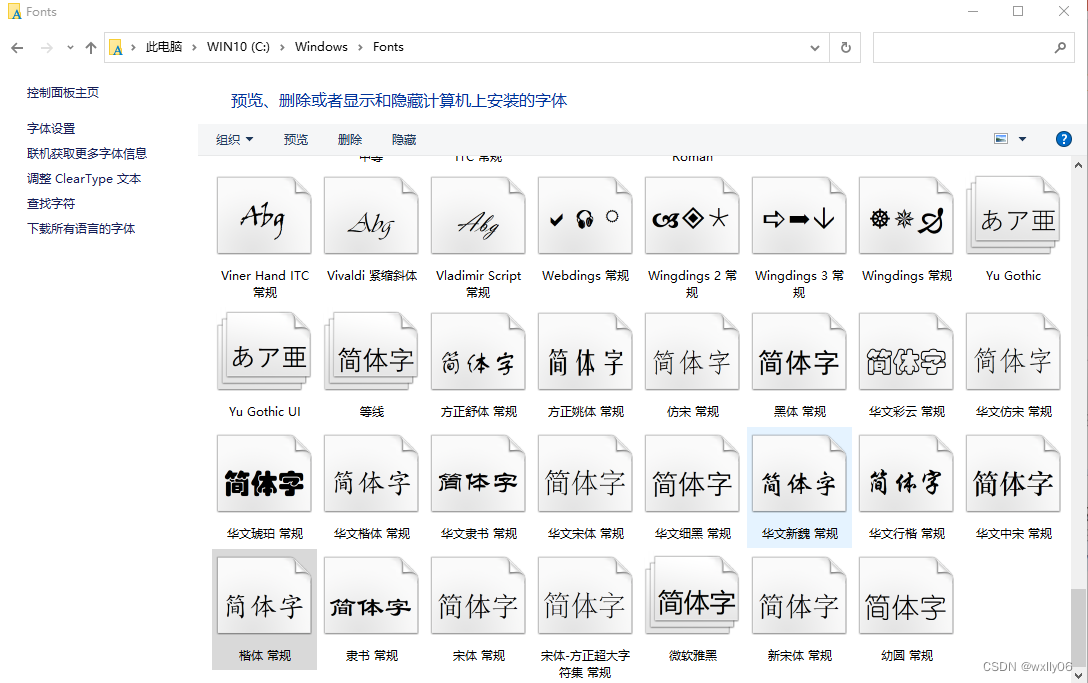Select the Yu Gothic font family icon
Screen dimensions: 1088x683
tap(1012, 215)
